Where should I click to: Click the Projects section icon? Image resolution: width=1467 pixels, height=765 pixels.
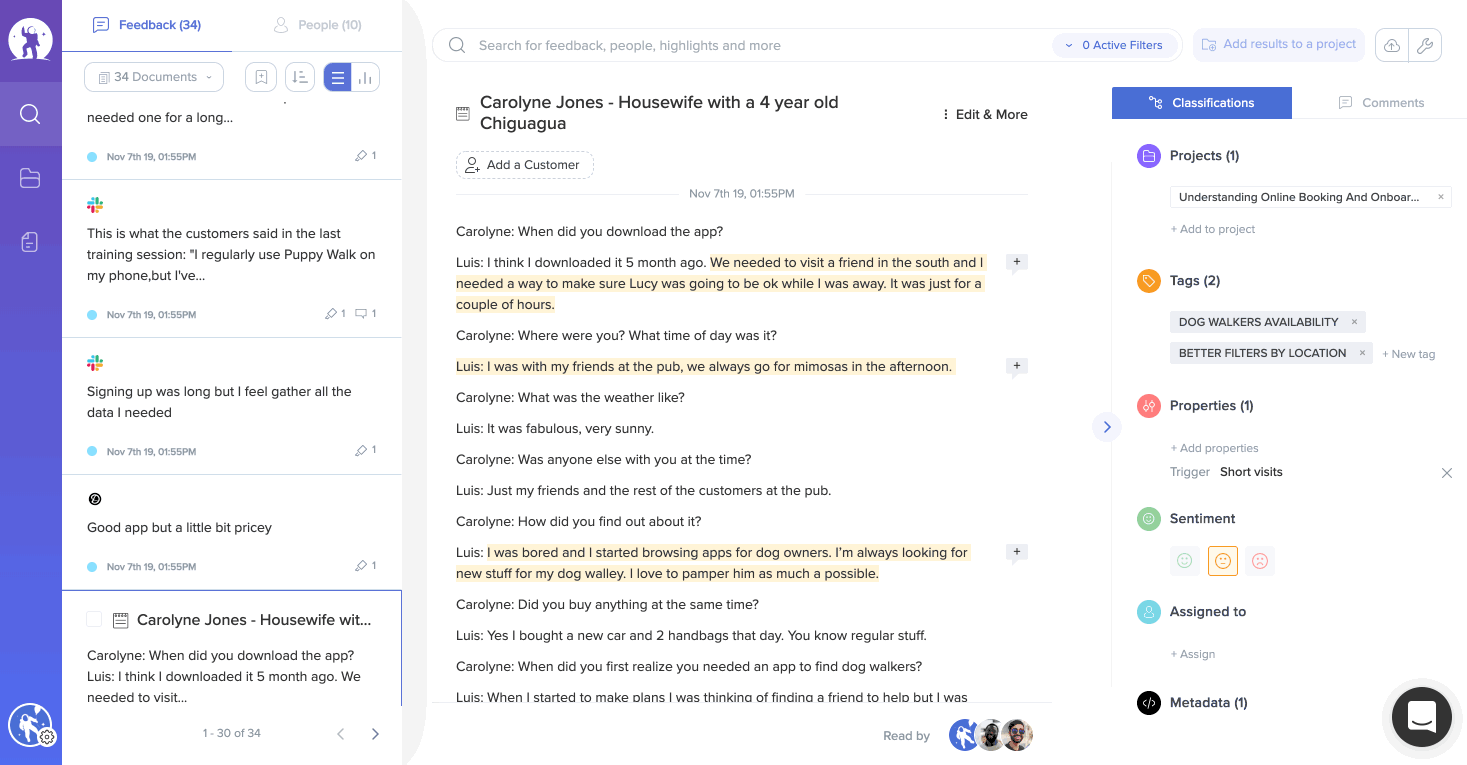tap(1149, 156)
